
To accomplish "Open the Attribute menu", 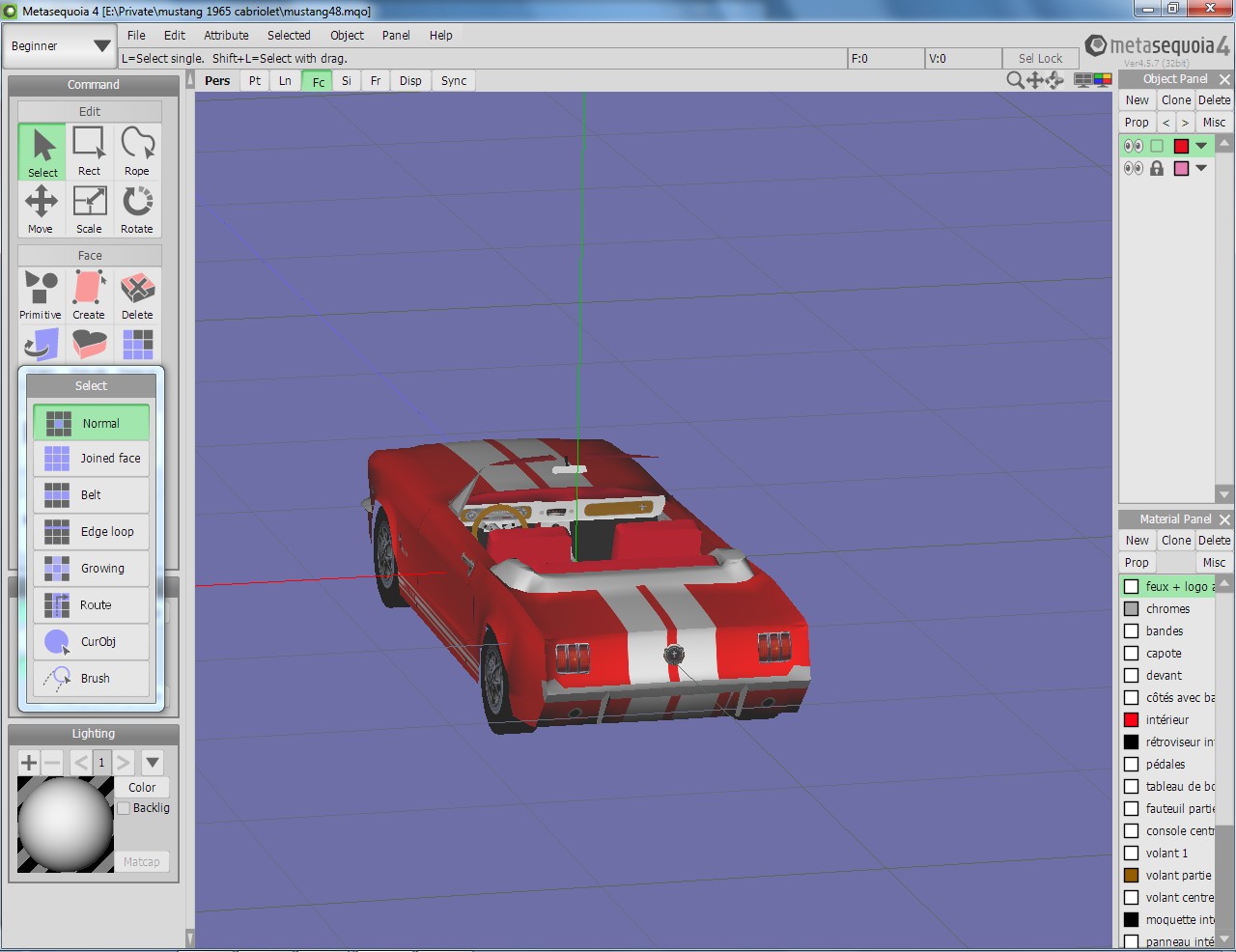I will click(x=226, y=35).
